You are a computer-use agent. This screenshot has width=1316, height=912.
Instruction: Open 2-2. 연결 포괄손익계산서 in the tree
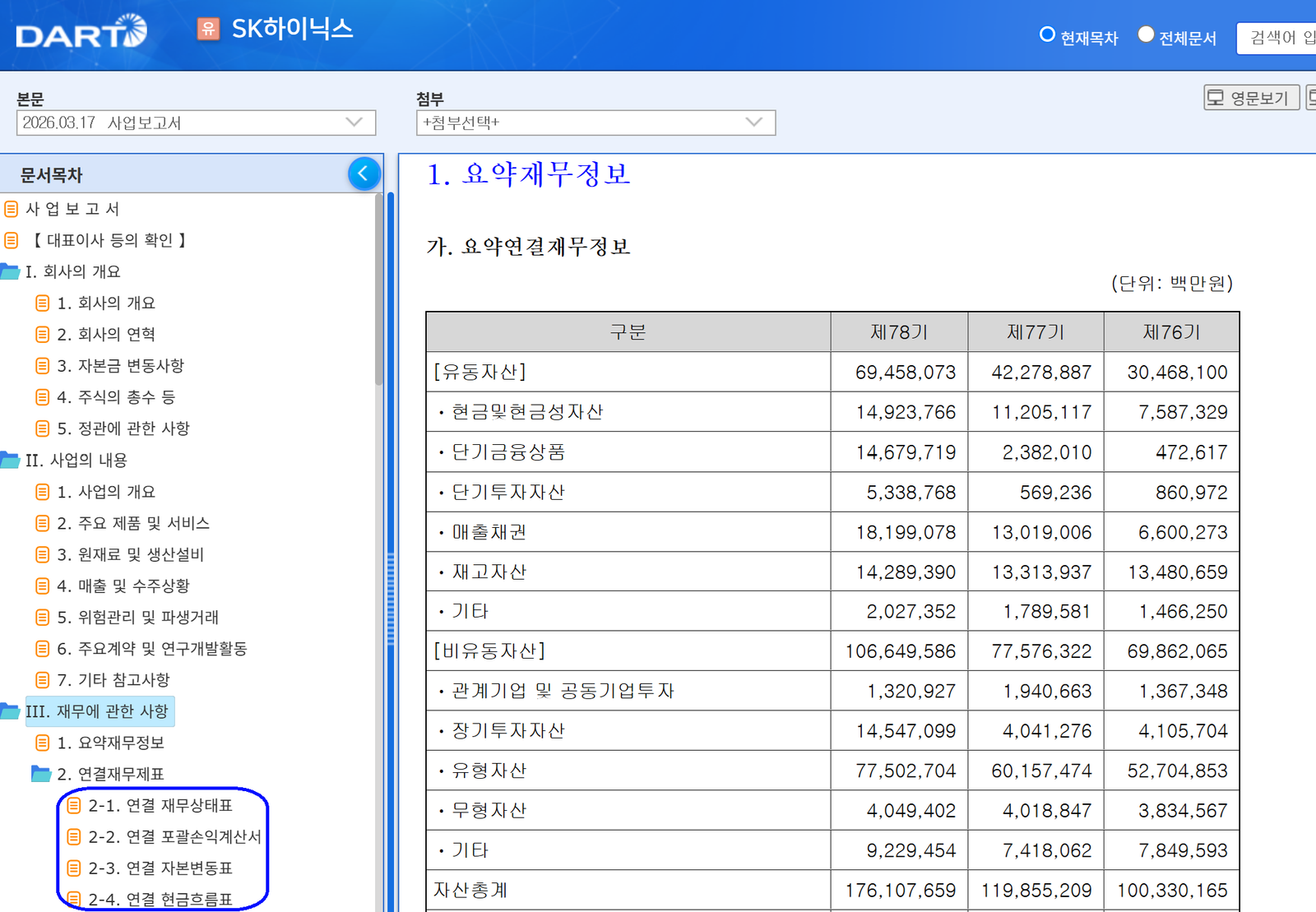174,836
